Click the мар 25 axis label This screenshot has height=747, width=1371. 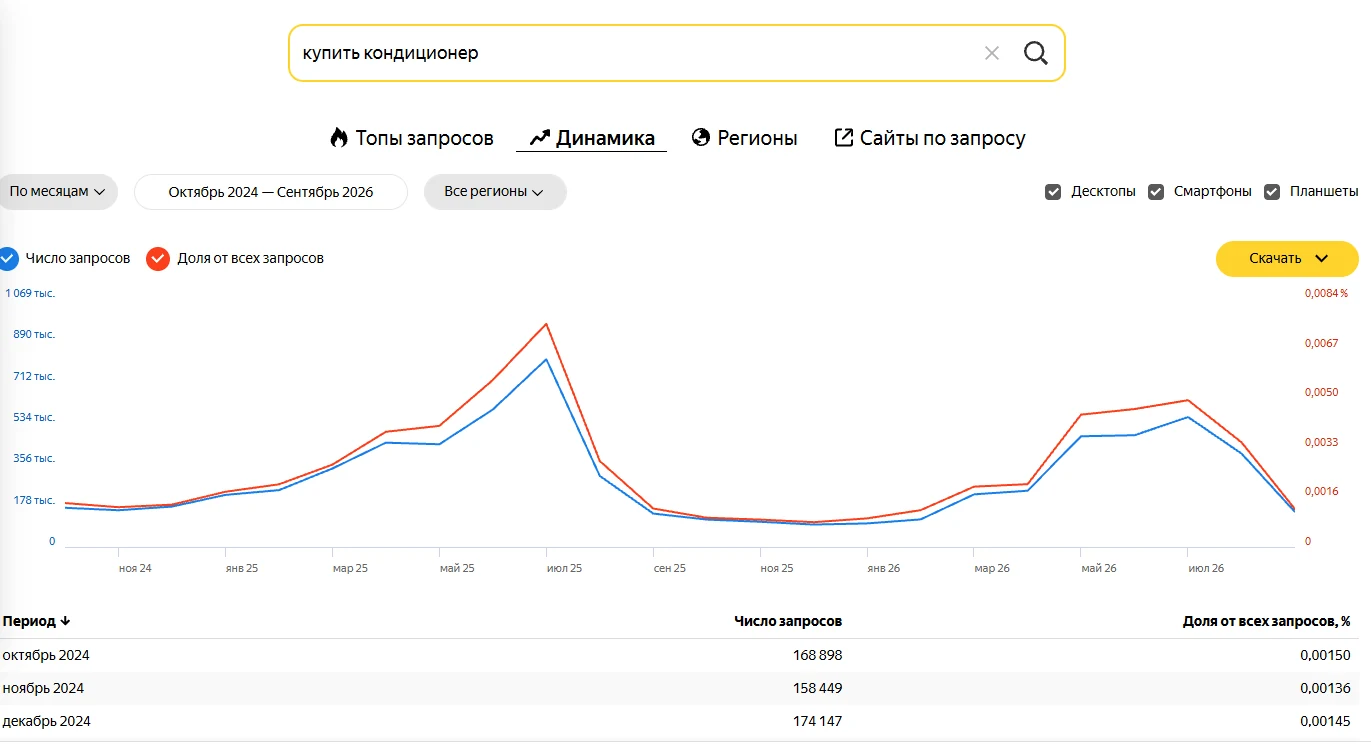[350, 568]
